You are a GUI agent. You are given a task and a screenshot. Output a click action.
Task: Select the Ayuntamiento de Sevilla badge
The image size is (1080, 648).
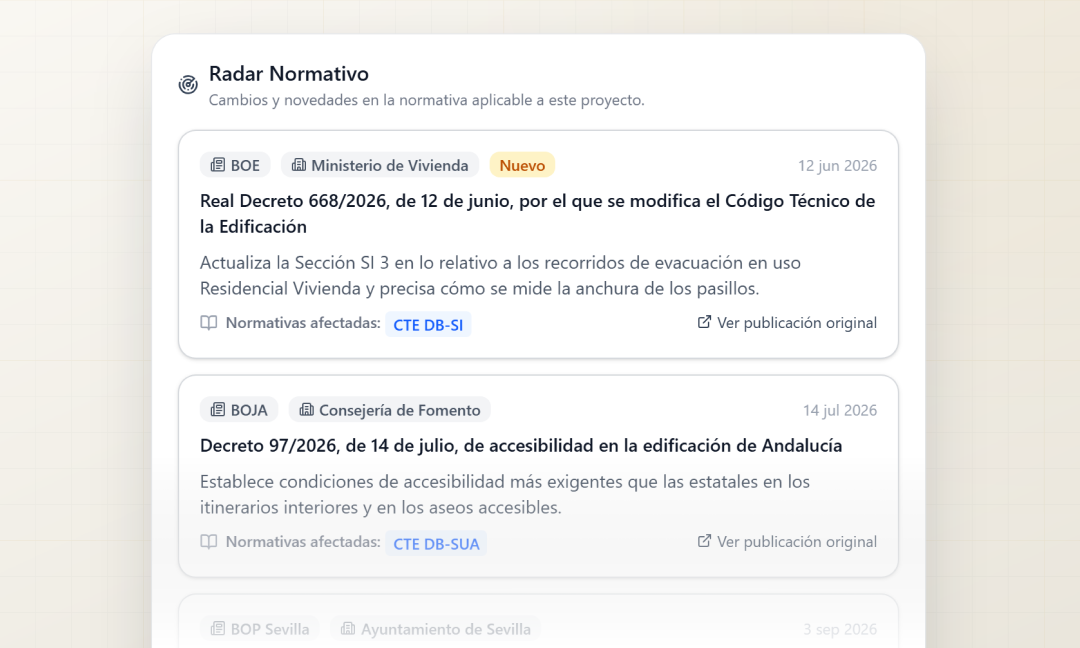pyautogui.click(x=435, y=629)
